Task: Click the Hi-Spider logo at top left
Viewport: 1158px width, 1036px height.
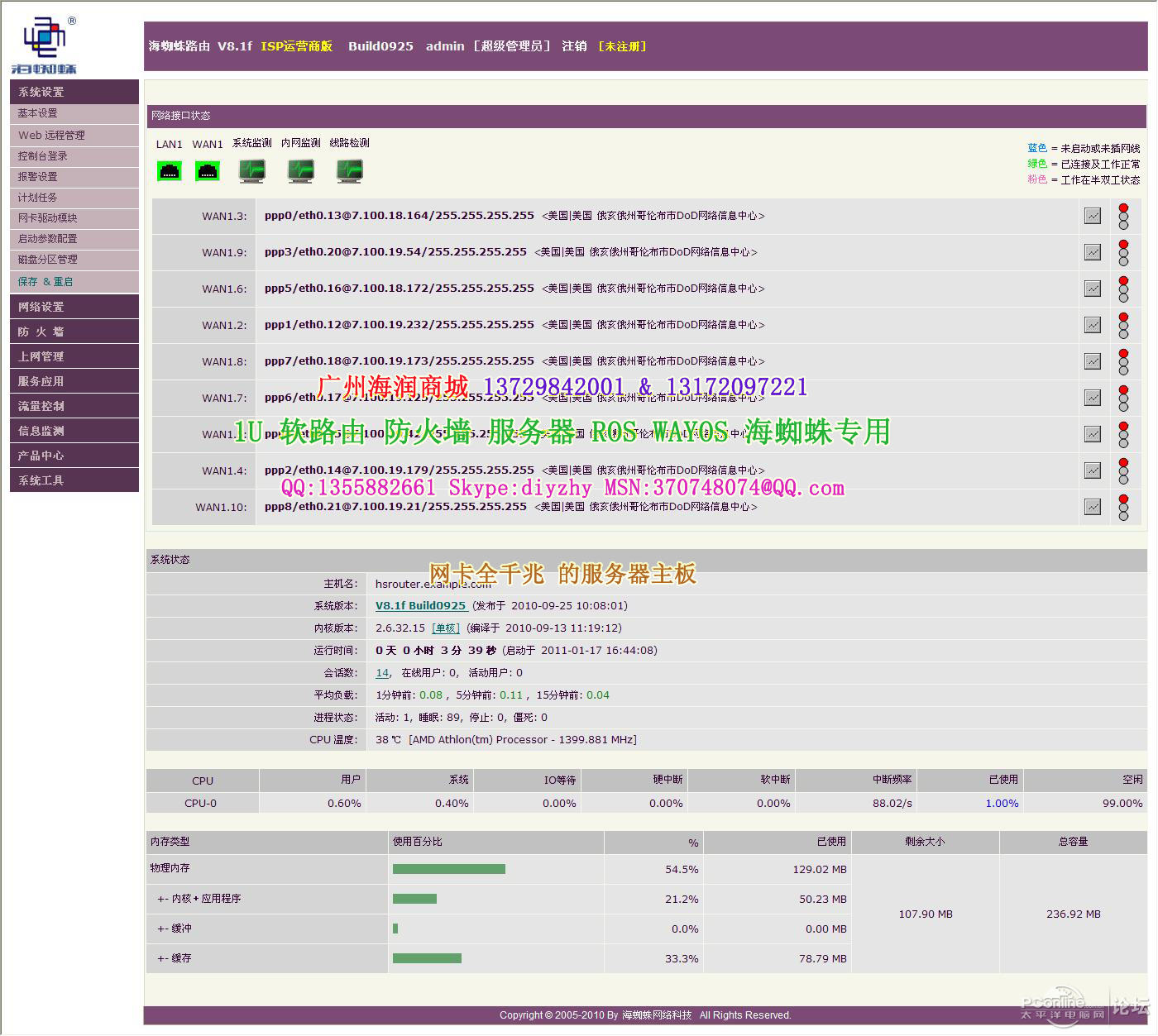Action: [x=45, y=45]
